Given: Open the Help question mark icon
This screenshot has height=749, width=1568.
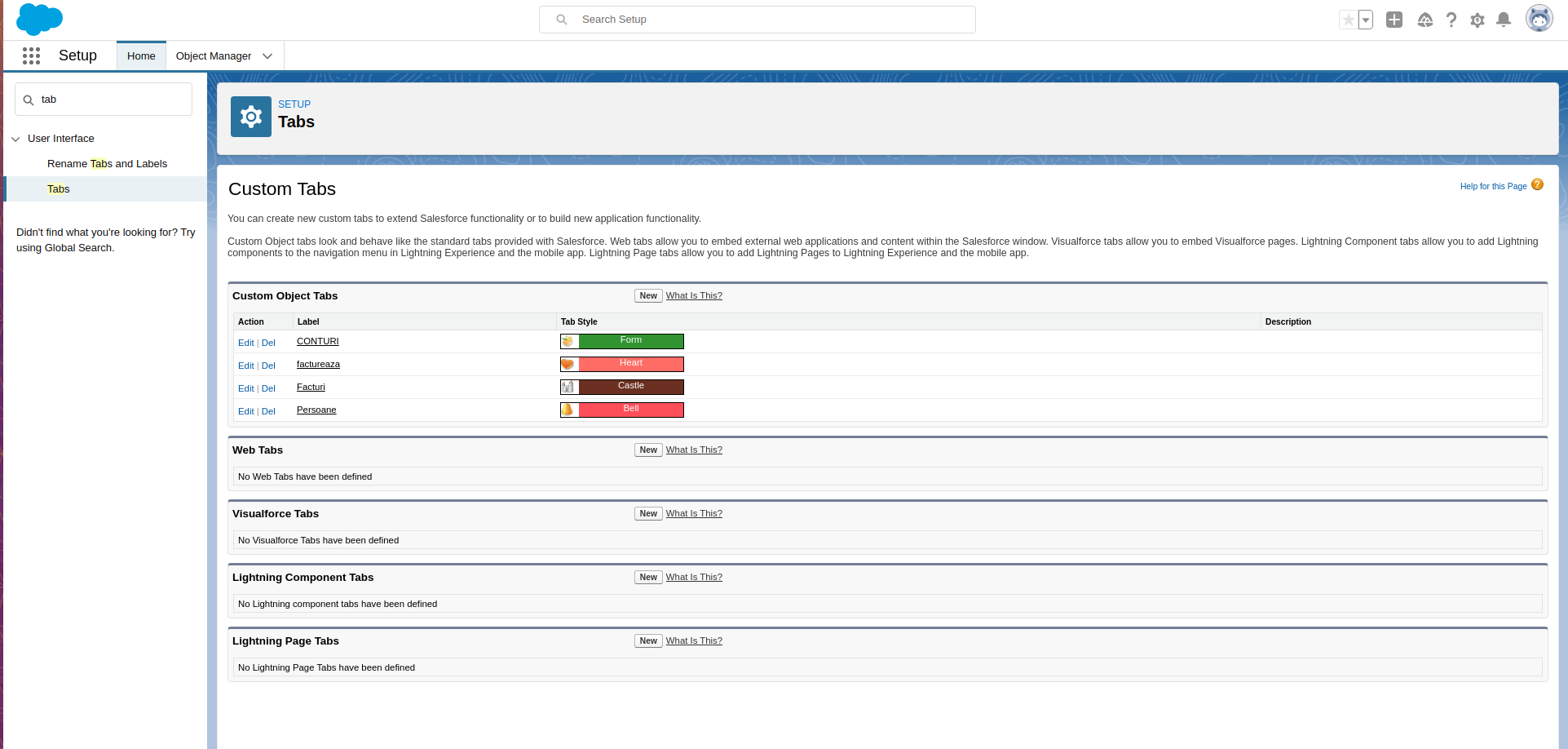Looking at the screenshot, I should [x=1451, y=20].
